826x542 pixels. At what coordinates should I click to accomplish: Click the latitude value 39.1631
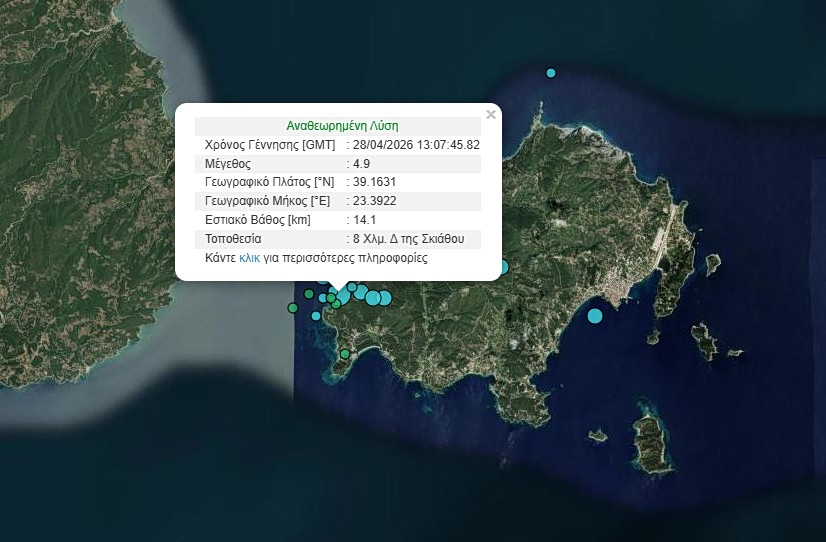click(375, 183)
